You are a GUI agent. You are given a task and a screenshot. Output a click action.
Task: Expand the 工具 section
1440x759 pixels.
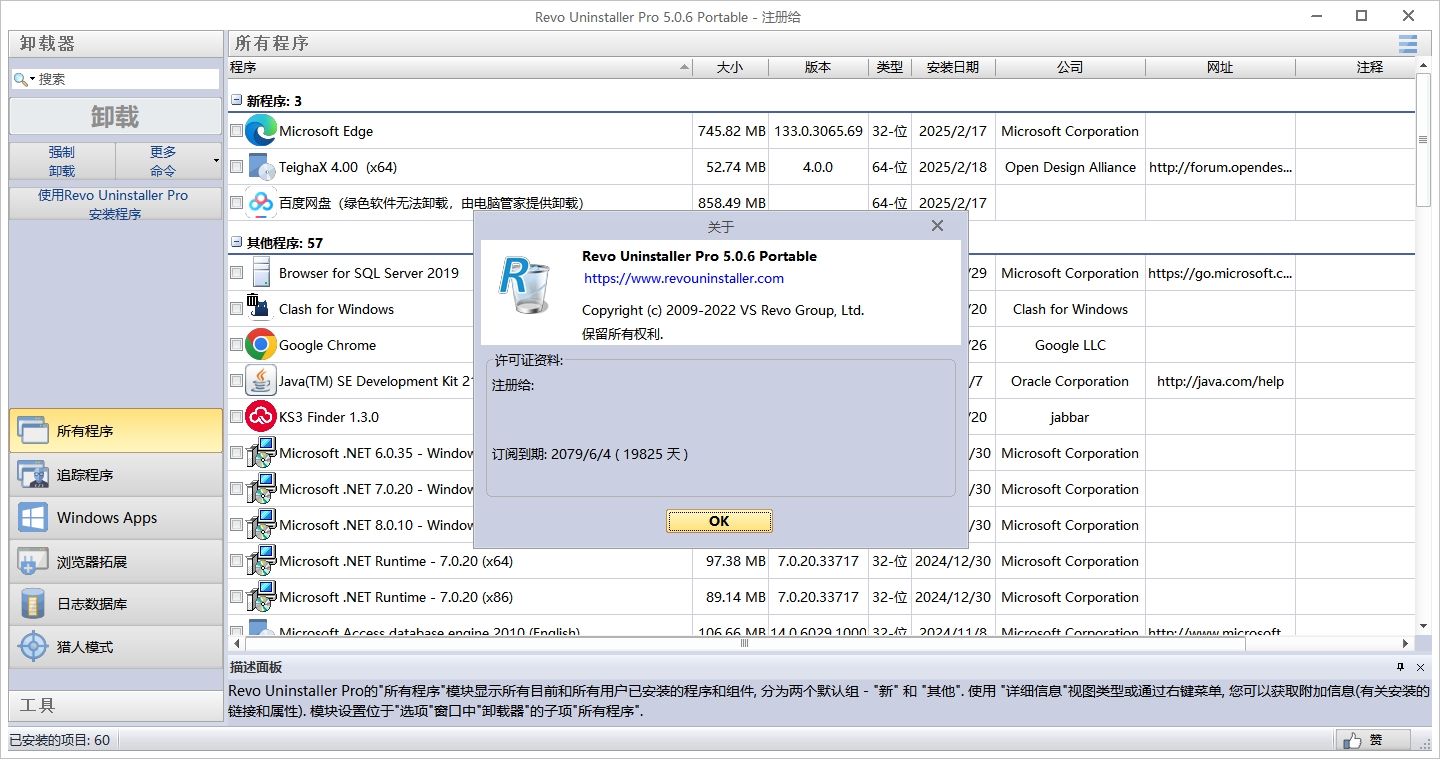(x=116, y=705)
